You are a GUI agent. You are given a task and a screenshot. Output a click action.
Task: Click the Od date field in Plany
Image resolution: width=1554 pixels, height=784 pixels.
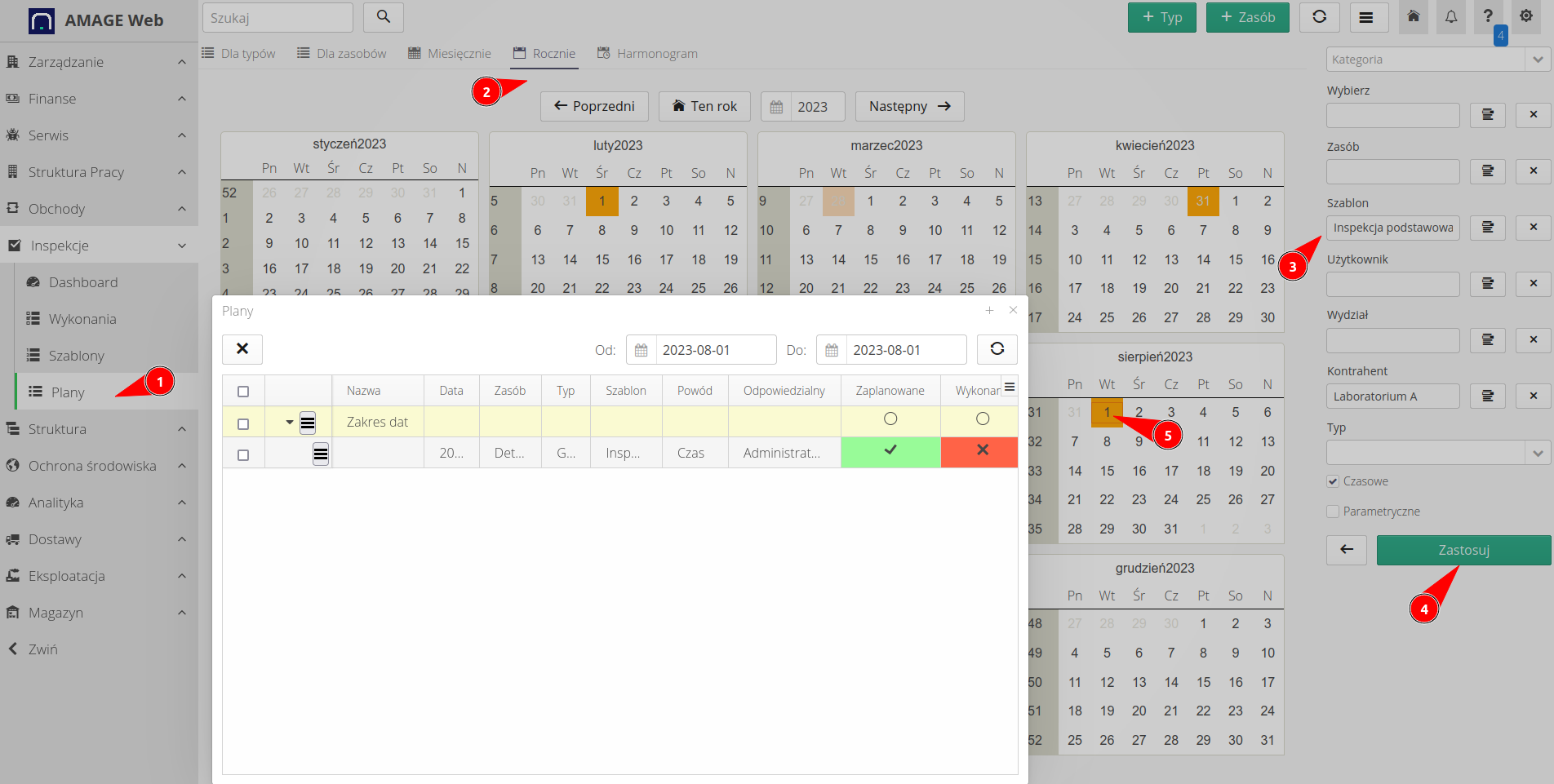pos(714,350)
